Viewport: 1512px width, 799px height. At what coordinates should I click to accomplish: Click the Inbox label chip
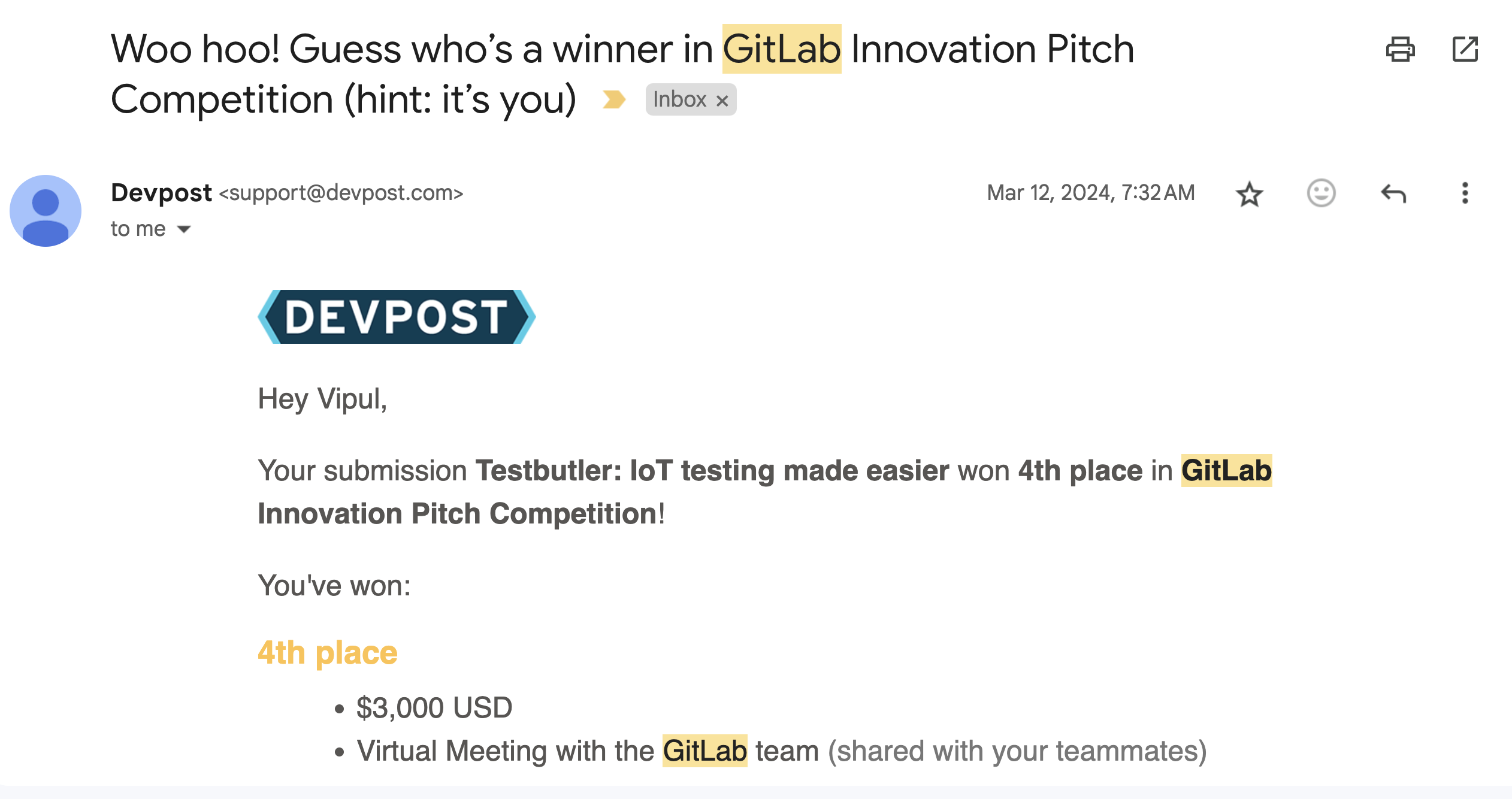coord(690,99)
